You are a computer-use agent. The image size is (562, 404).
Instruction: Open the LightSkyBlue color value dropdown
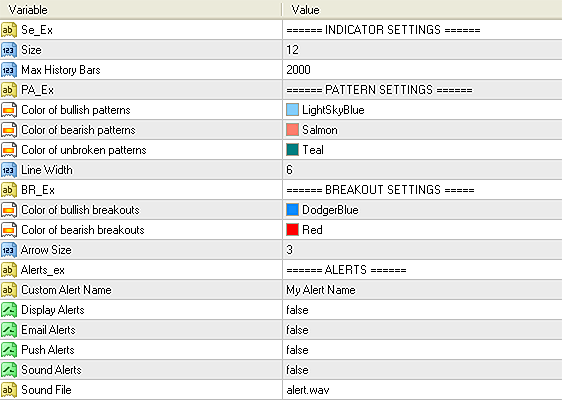422,110
